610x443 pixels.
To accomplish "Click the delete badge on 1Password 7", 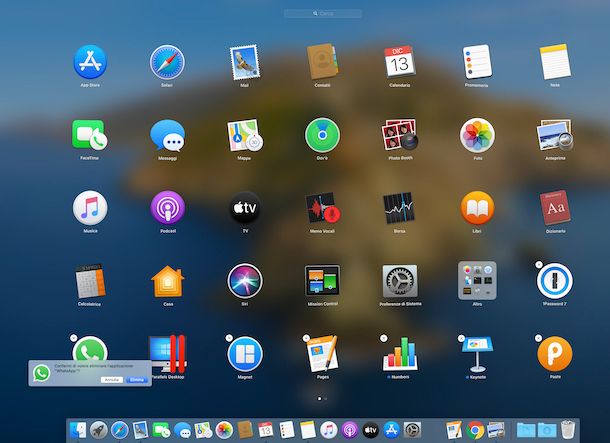I will coord(539,265).
